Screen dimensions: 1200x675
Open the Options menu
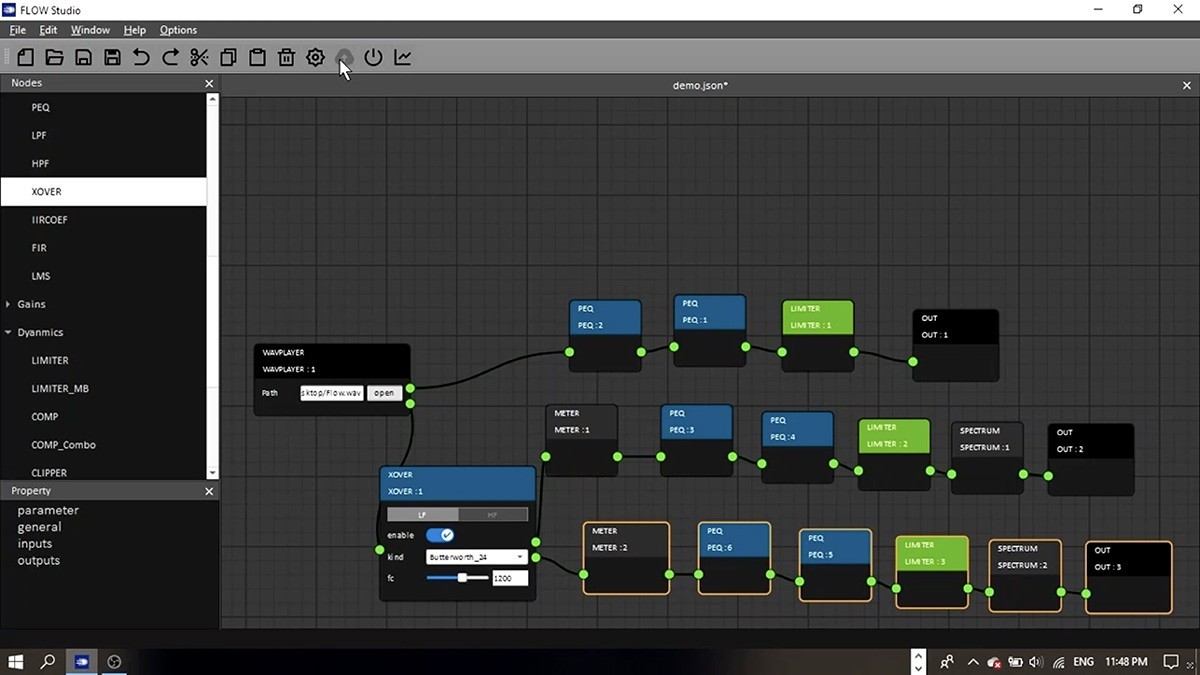[178, 30]
